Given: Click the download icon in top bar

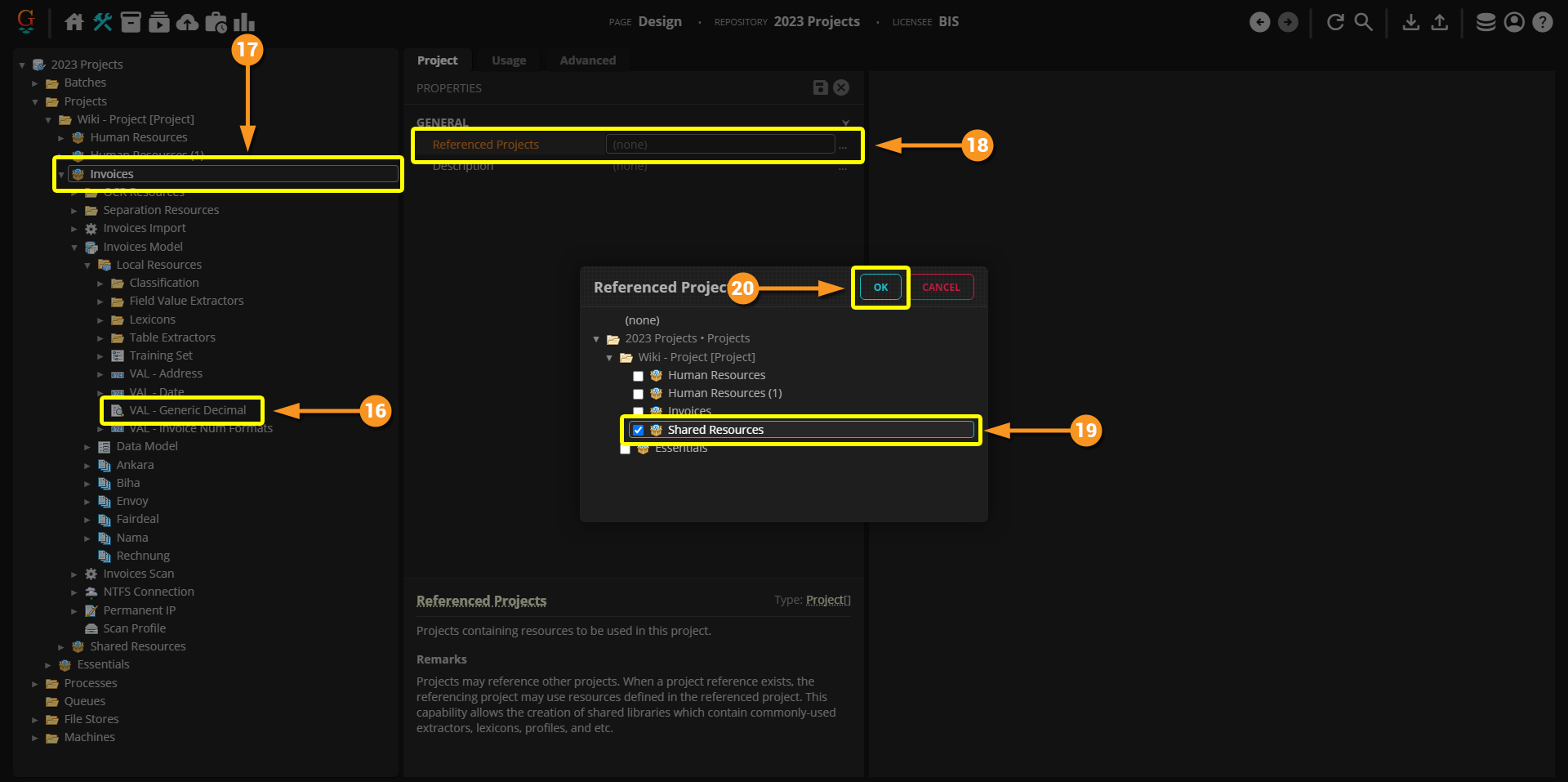Looking at the screenshot, I should (1410, 22).
